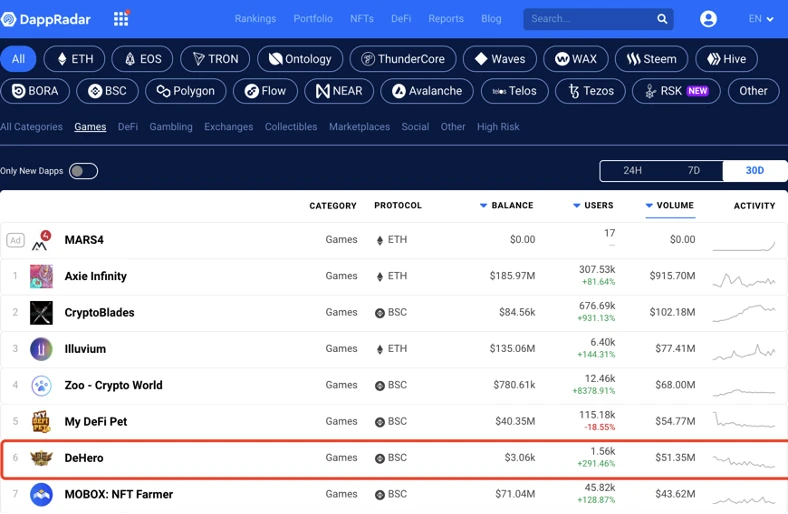Filter by Hive chain
788x514 pixels.
pyautogui.click(x=726, y=59)
